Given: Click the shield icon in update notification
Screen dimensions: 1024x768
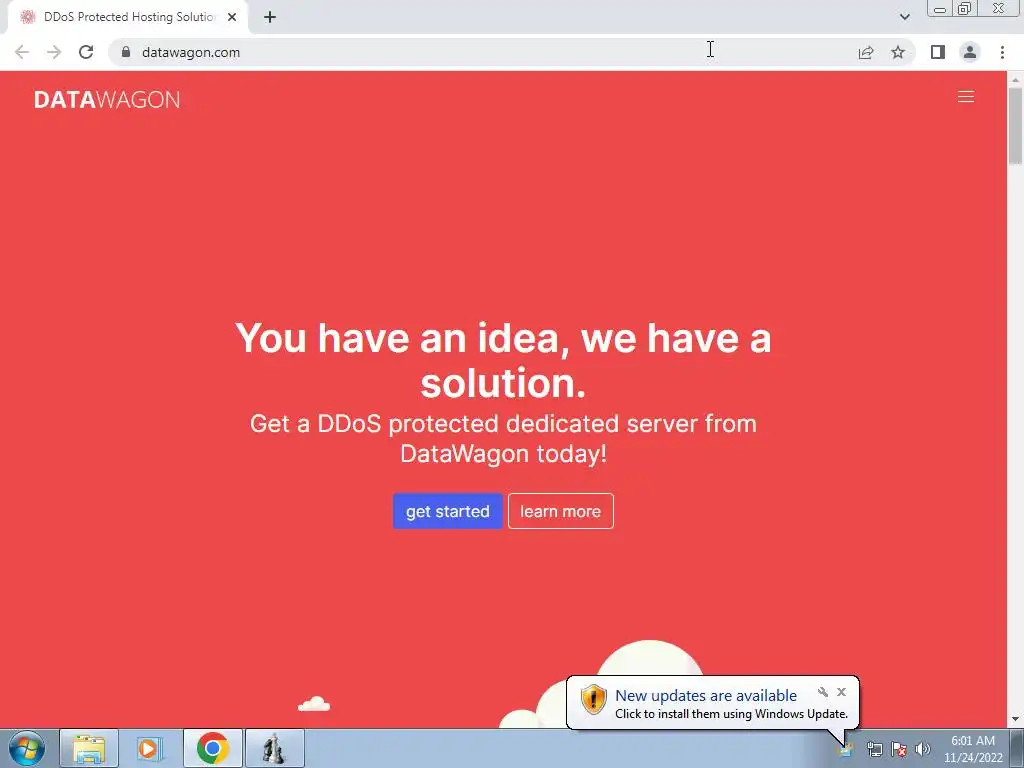Looking at the screenshot, I should coord(593,699).
